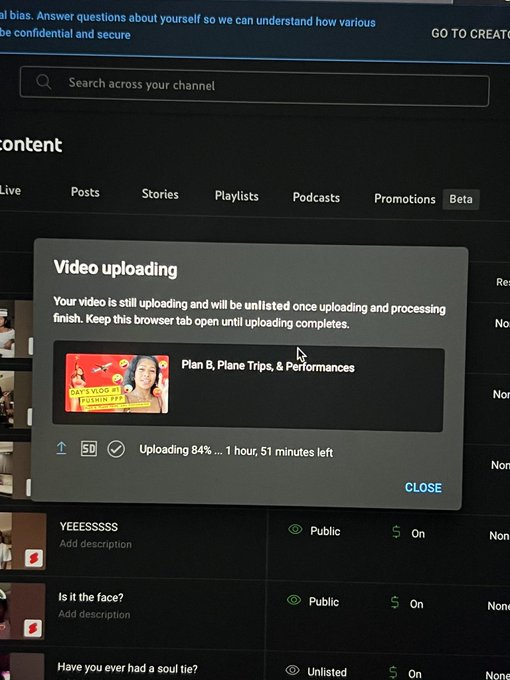Open Public visibility for YEEESSSSS
This screenshot has width=510, height=680.
point(325,531)
